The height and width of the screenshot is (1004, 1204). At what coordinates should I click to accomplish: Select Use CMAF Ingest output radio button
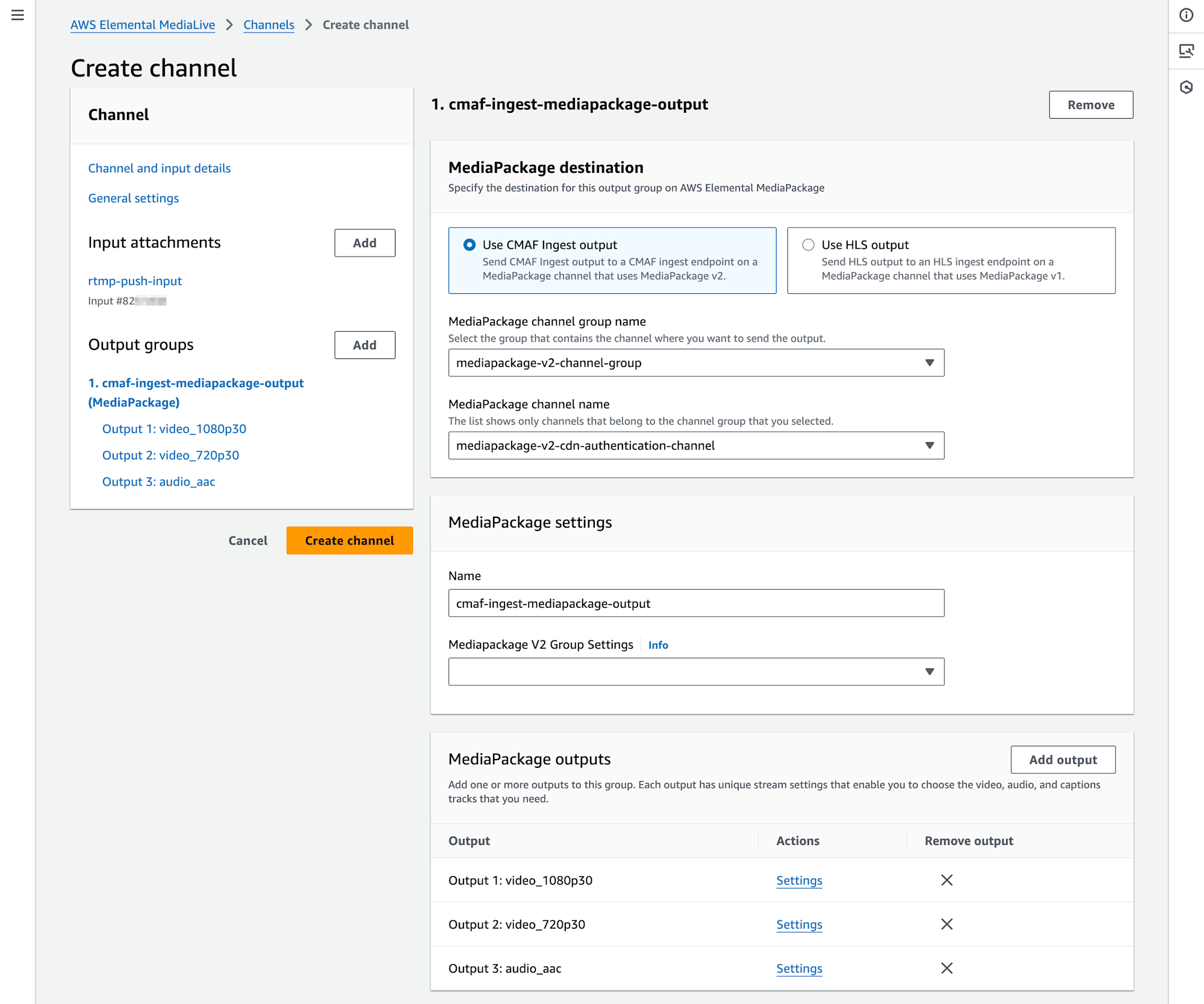coord(469,245)
